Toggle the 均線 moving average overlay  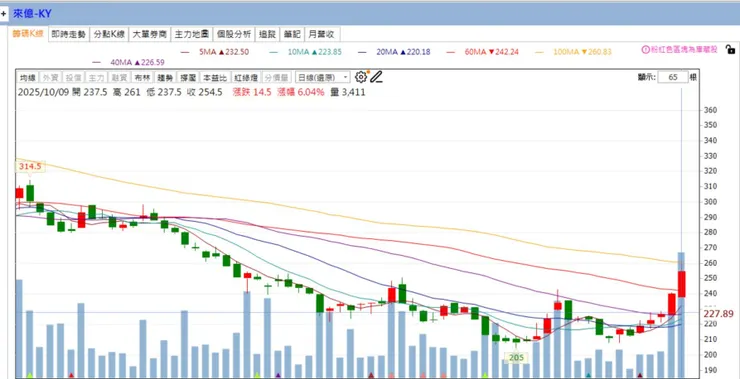pyautogui.click(x=27, y=77)
